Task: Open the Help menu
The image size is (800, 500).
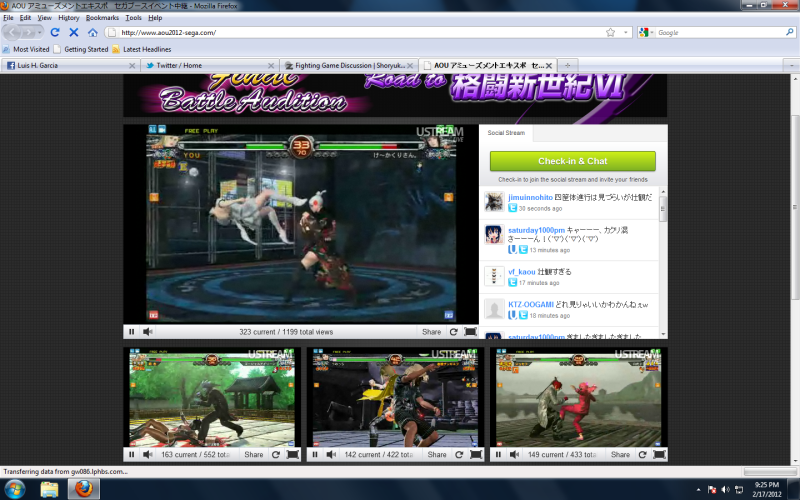Action: (155, 17)
